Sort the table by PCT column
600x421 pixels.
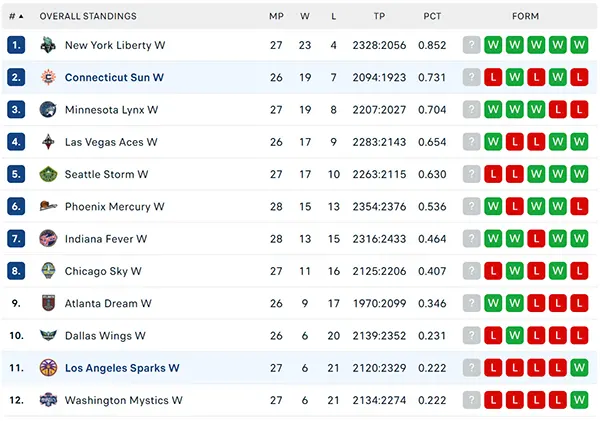point(432,16)
